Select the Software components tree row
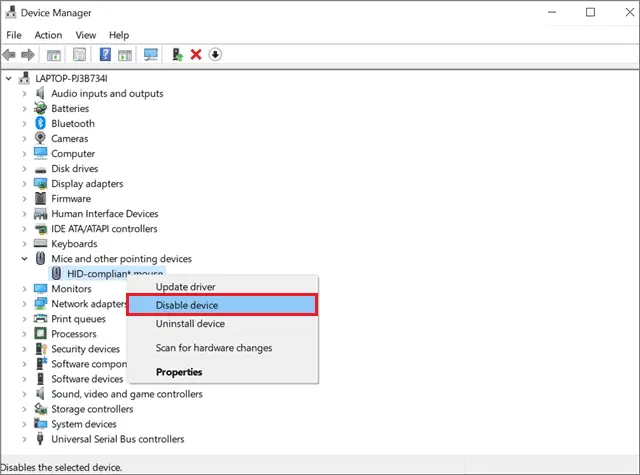This screenshot has height=475, width=640. 89,364
